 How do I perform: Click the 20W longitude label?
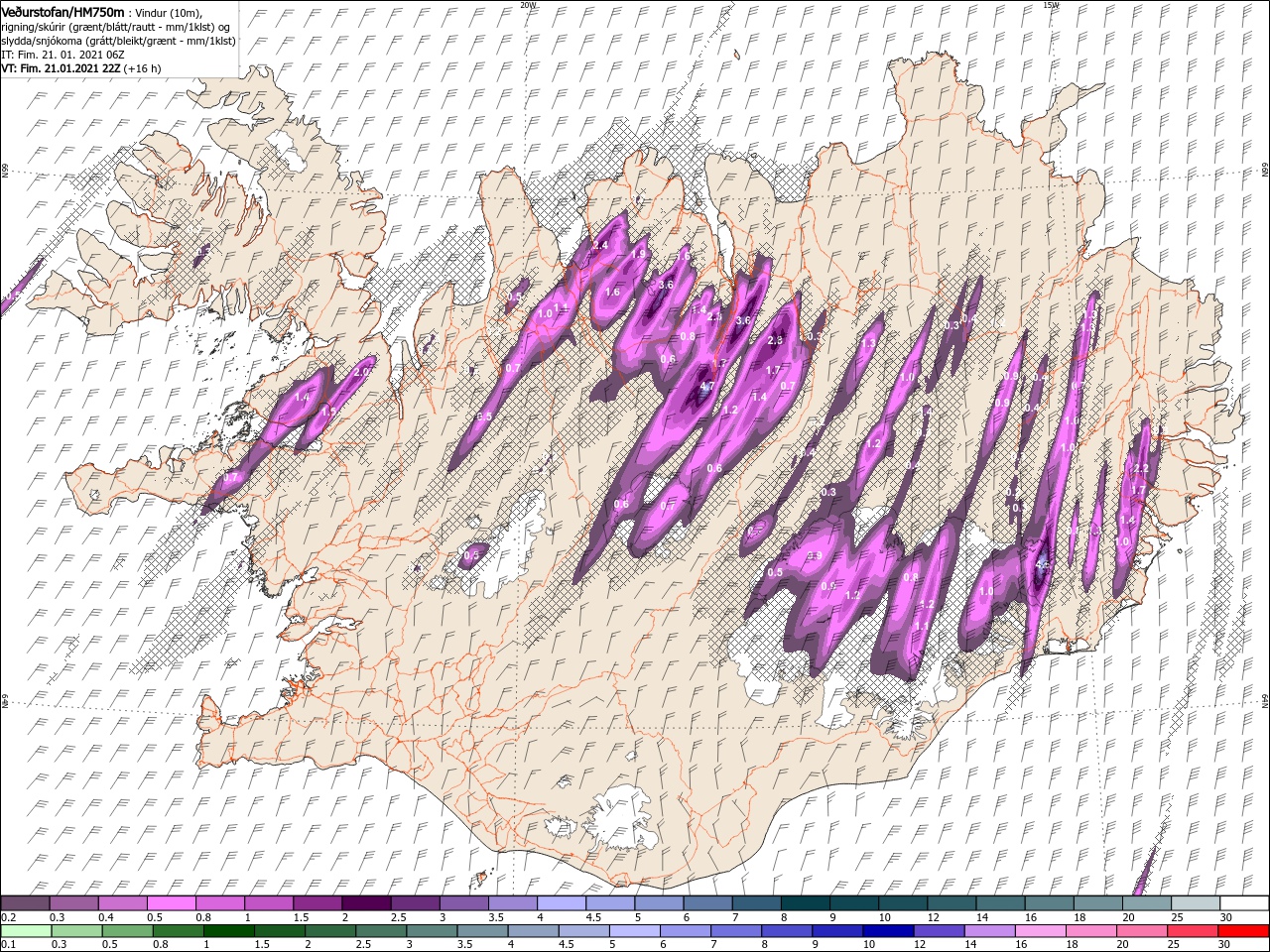click(529, 5)
